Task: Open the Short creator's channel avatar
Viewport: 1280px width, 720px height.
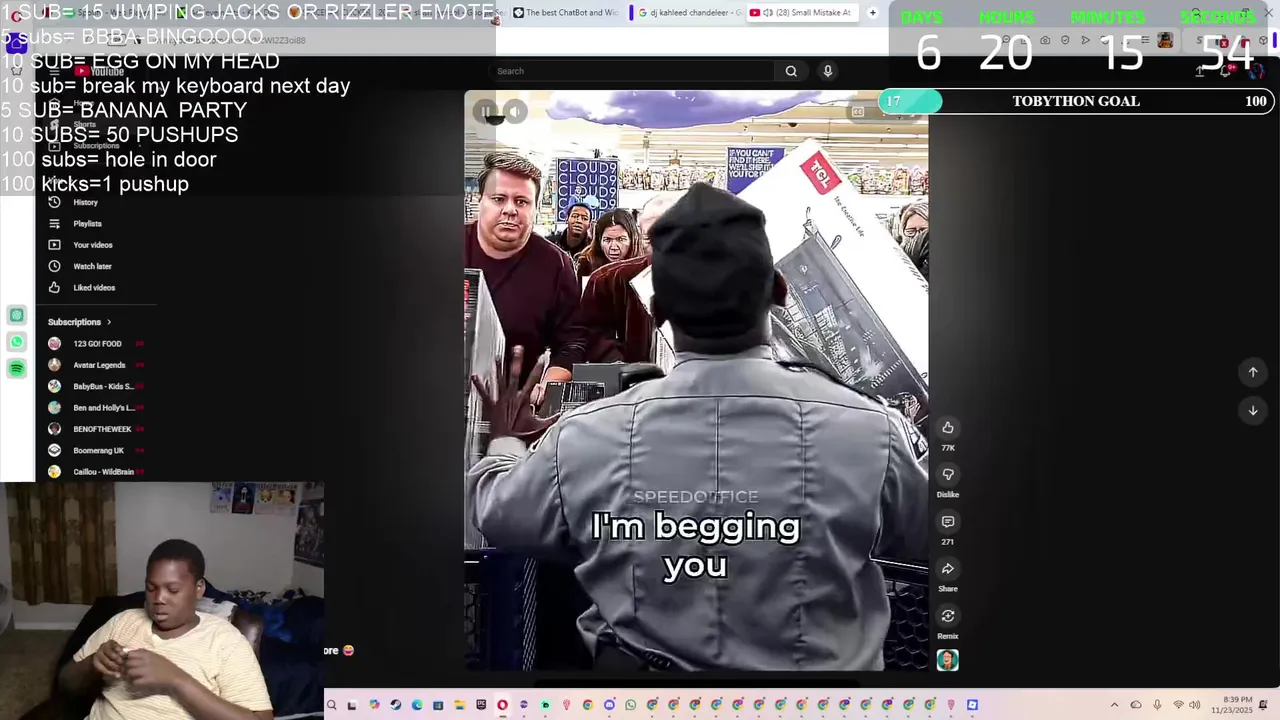Action: [948, 660]
